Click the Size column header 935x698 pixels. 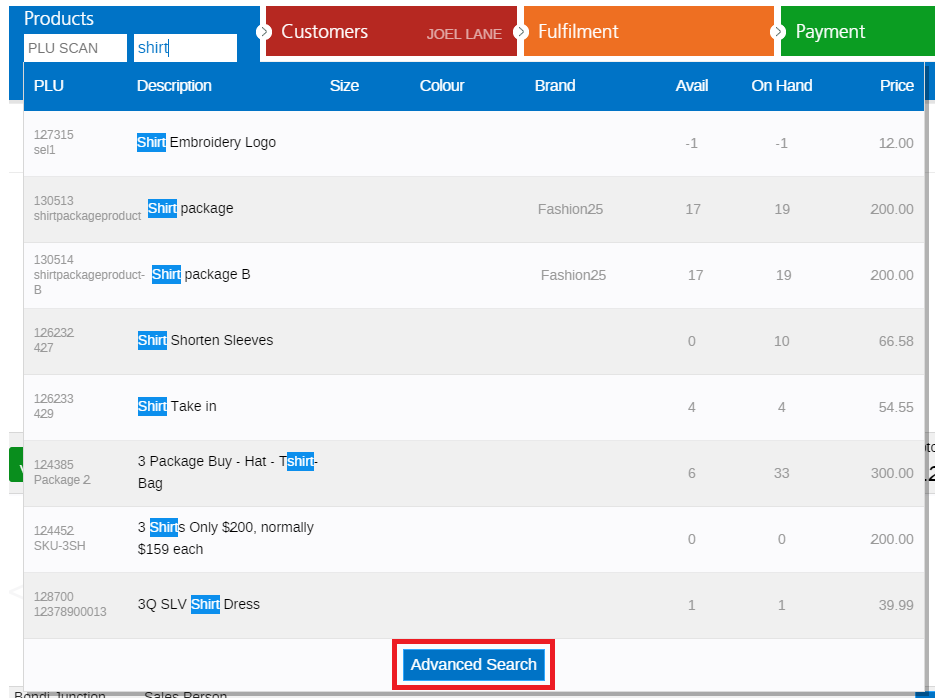[x=344, y=86]
